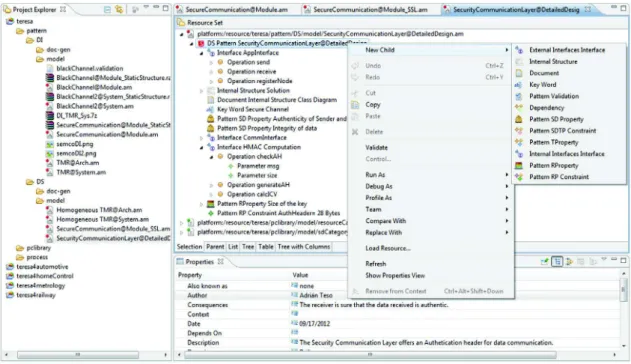Collapse the Interface HMAC Computation node

[202, 147]
